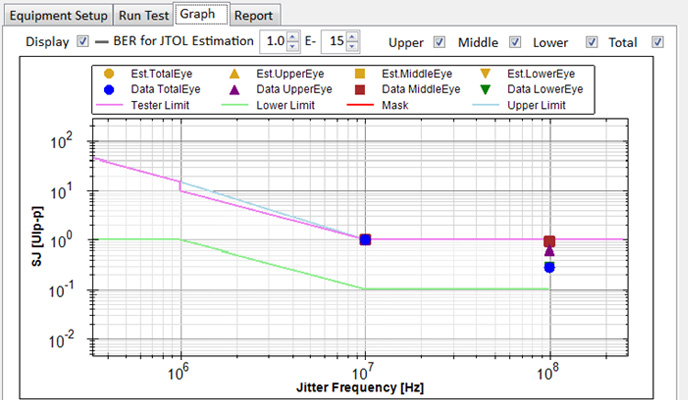Click the Data MiddleEye red square legend icon
The image size is (688, 400).
pos(360,89)
